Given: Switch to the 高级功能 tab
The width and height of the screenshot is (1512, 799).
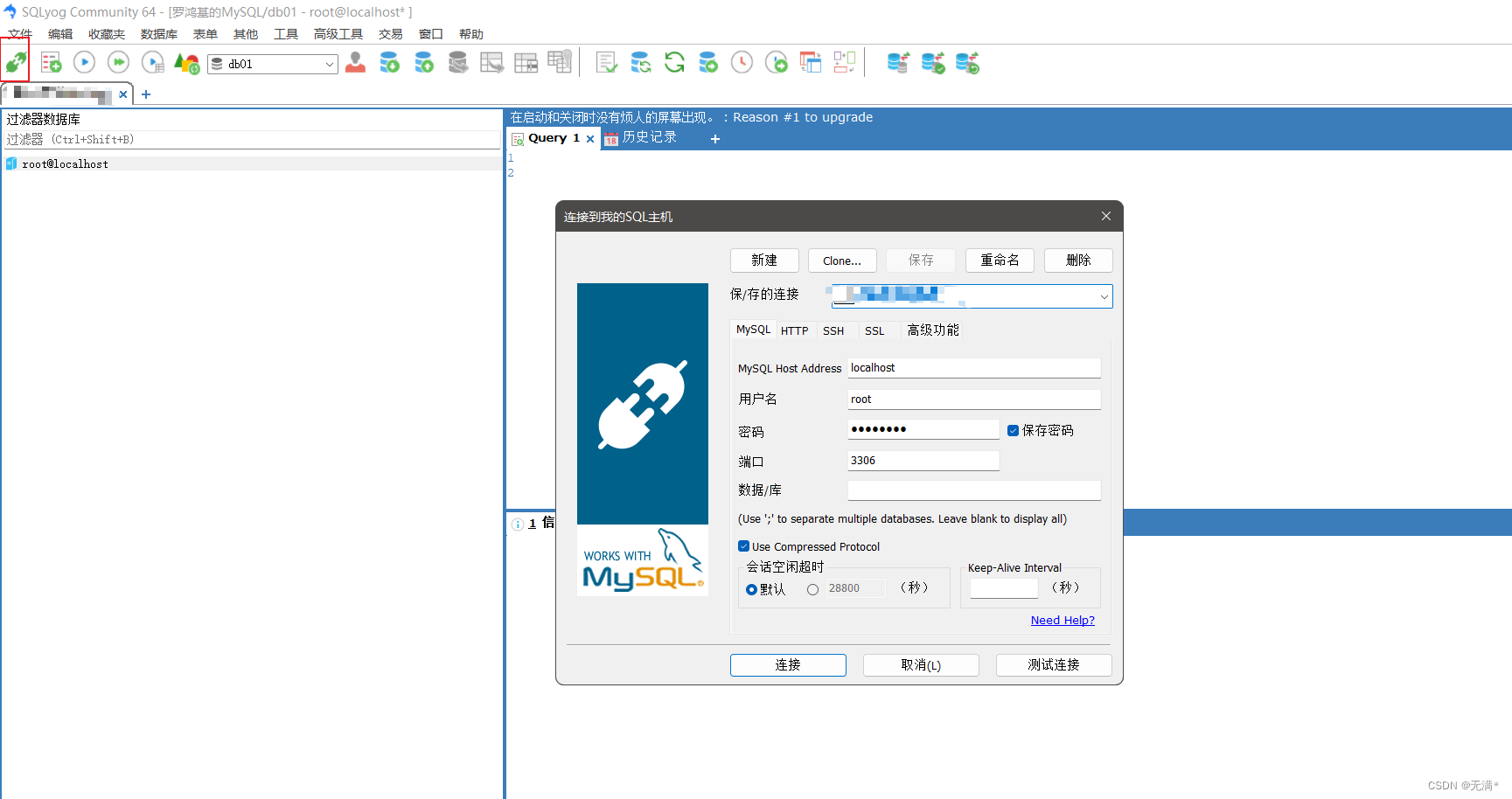Looking at the screenshot, I should [933, 330].
